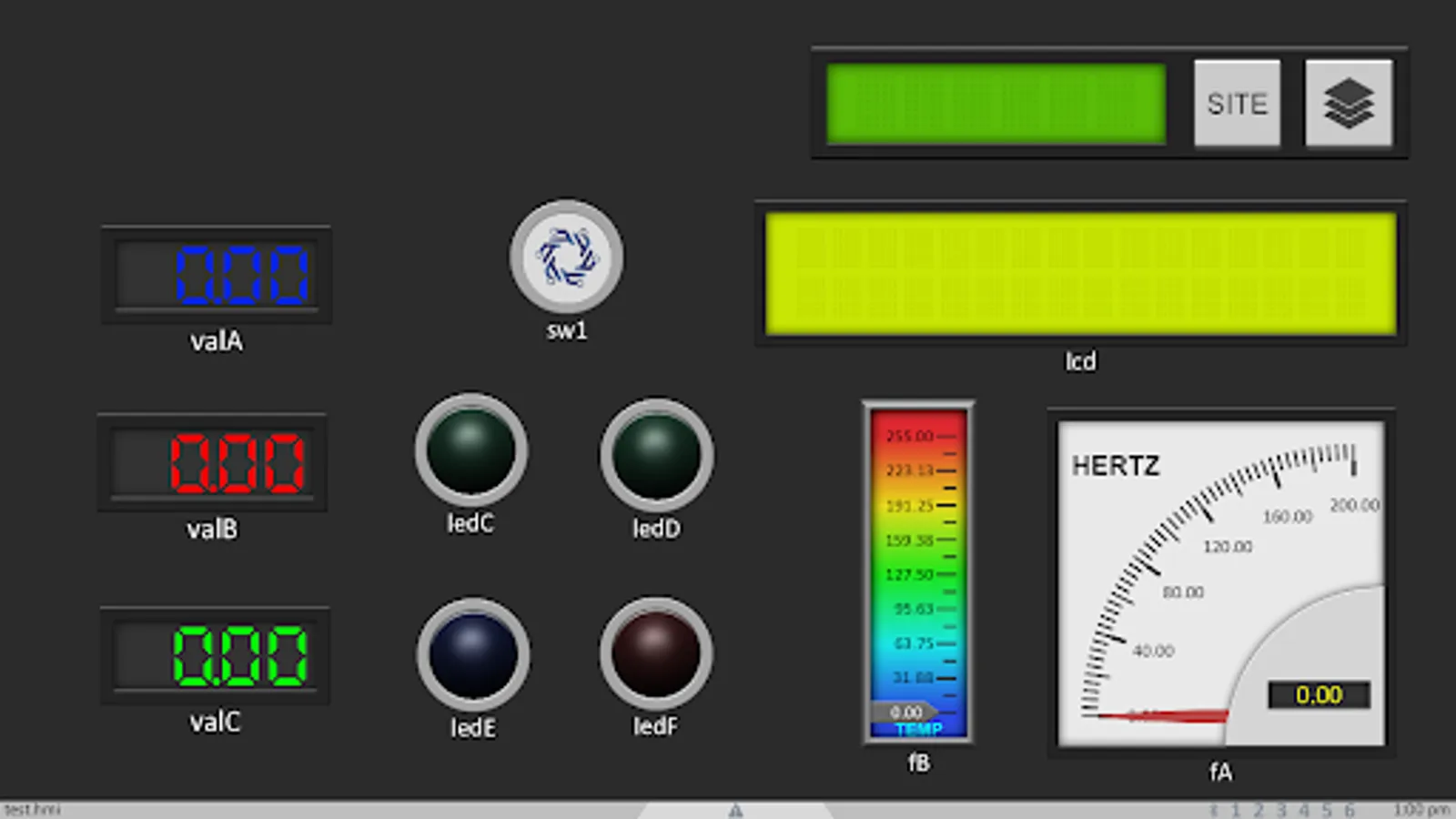Click the clock time in the status bar

click(1422, 810)
